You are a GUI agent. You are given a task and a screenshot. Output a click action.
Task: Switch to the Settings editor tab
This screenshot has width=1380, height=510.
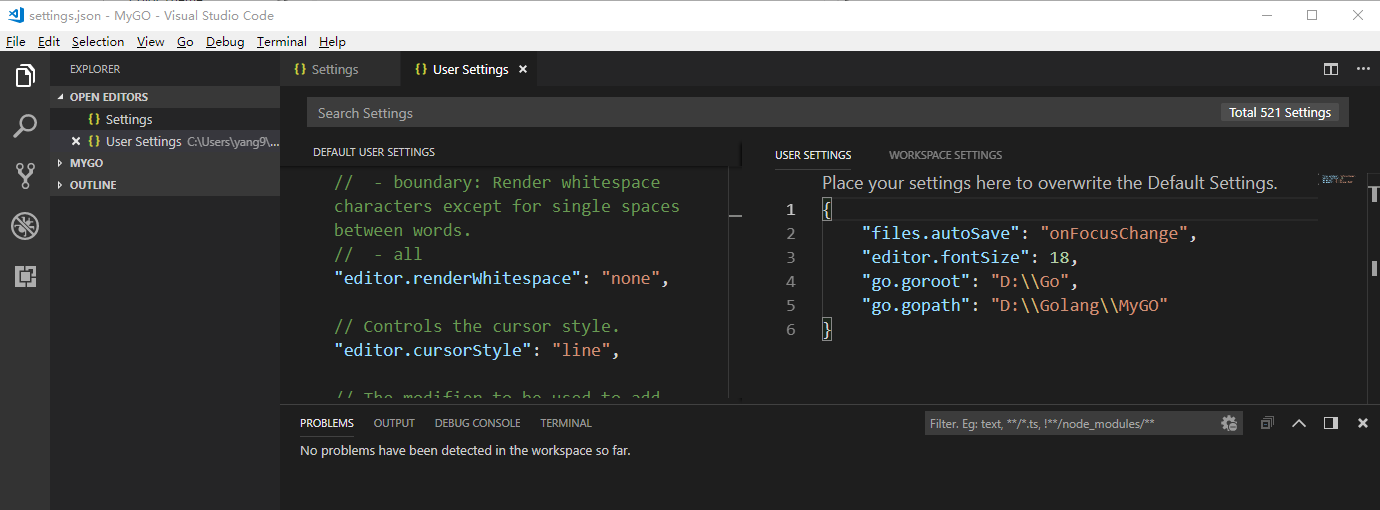tap(334, 69)
